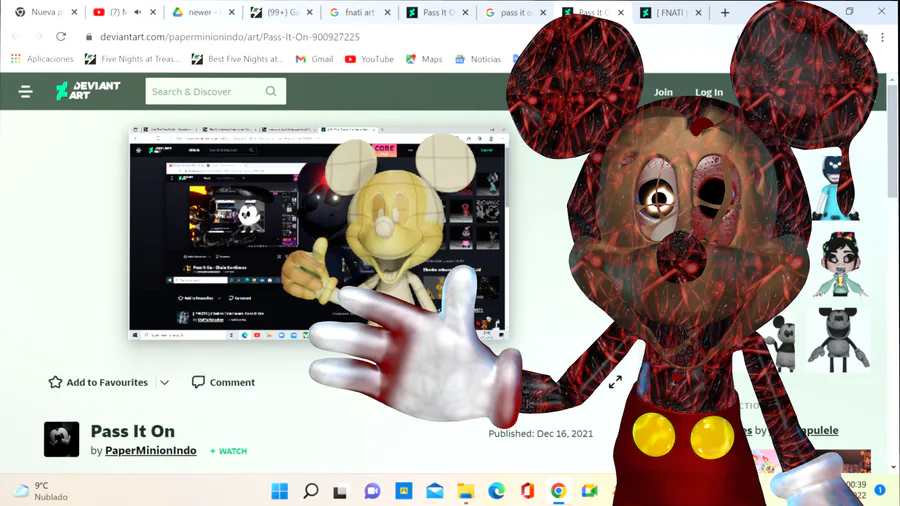Open Google Meet icon on taskbar
This screenshot has height=506, width=900.
pyautogui.click(x=589, y=491)
